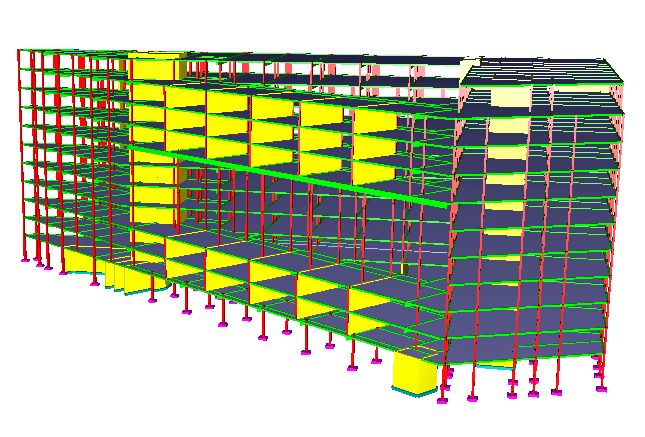The width and height of the screenshot is (645, 437).
Task: Click the lowest right yellow shear wall panel
Action: point(368,323)
